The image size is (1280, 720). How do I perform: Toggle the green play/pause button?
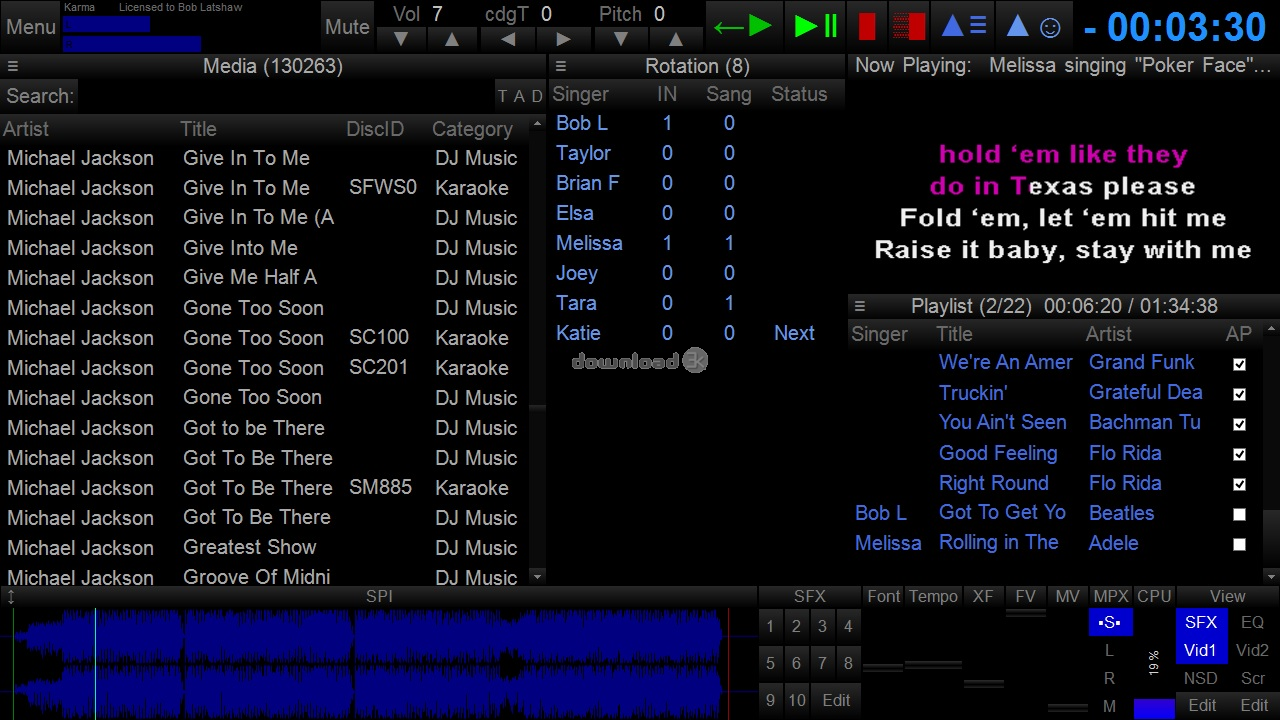(x=815, y=27)
